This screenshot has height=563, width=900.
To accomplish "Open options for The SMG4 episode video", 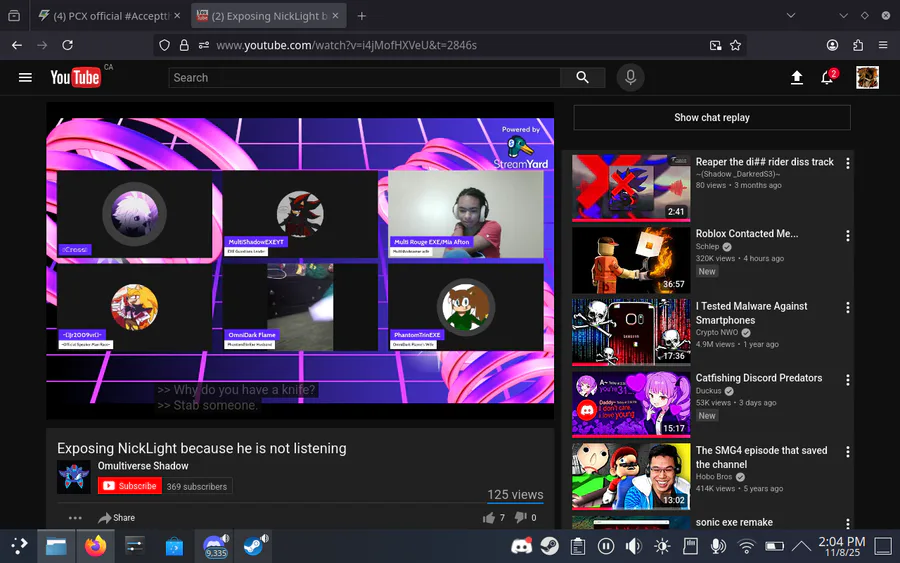I will [x=847, y=452].
